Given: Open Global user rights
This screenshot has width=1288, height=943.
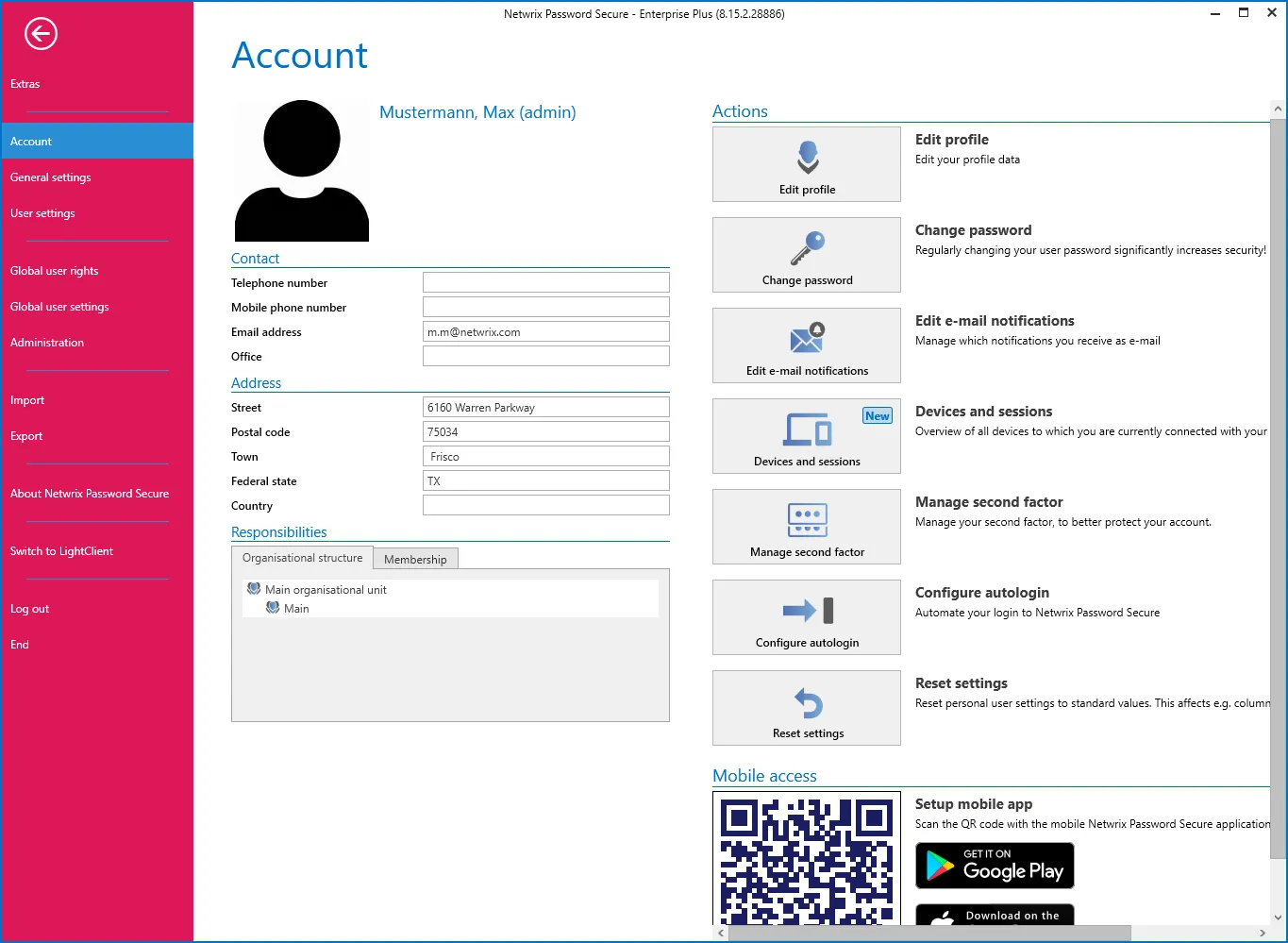Looking at the screenshot, I should point(97,271).
